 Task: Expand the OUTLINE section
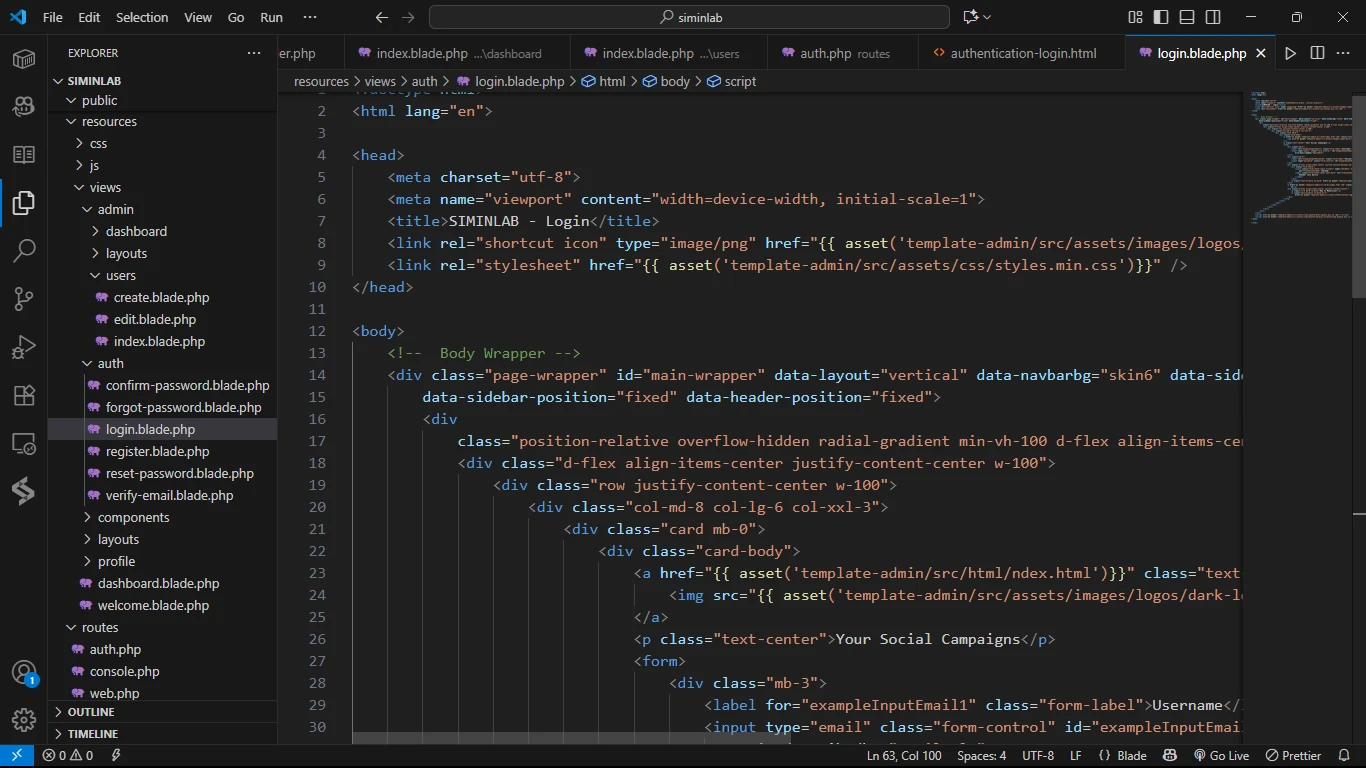click(90, 712)
